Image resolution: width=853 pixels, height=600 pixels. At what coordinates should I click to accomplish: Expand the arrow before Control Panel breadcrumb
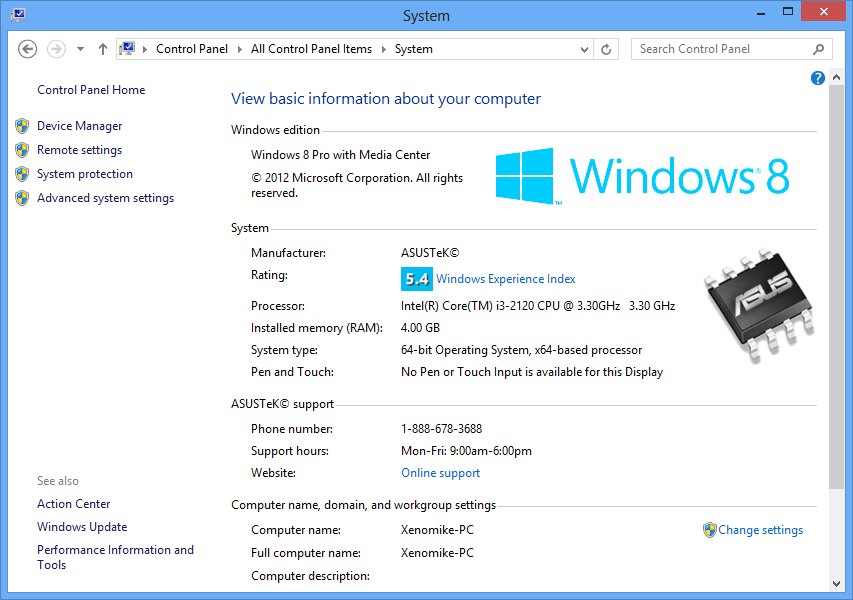point(145,50)
